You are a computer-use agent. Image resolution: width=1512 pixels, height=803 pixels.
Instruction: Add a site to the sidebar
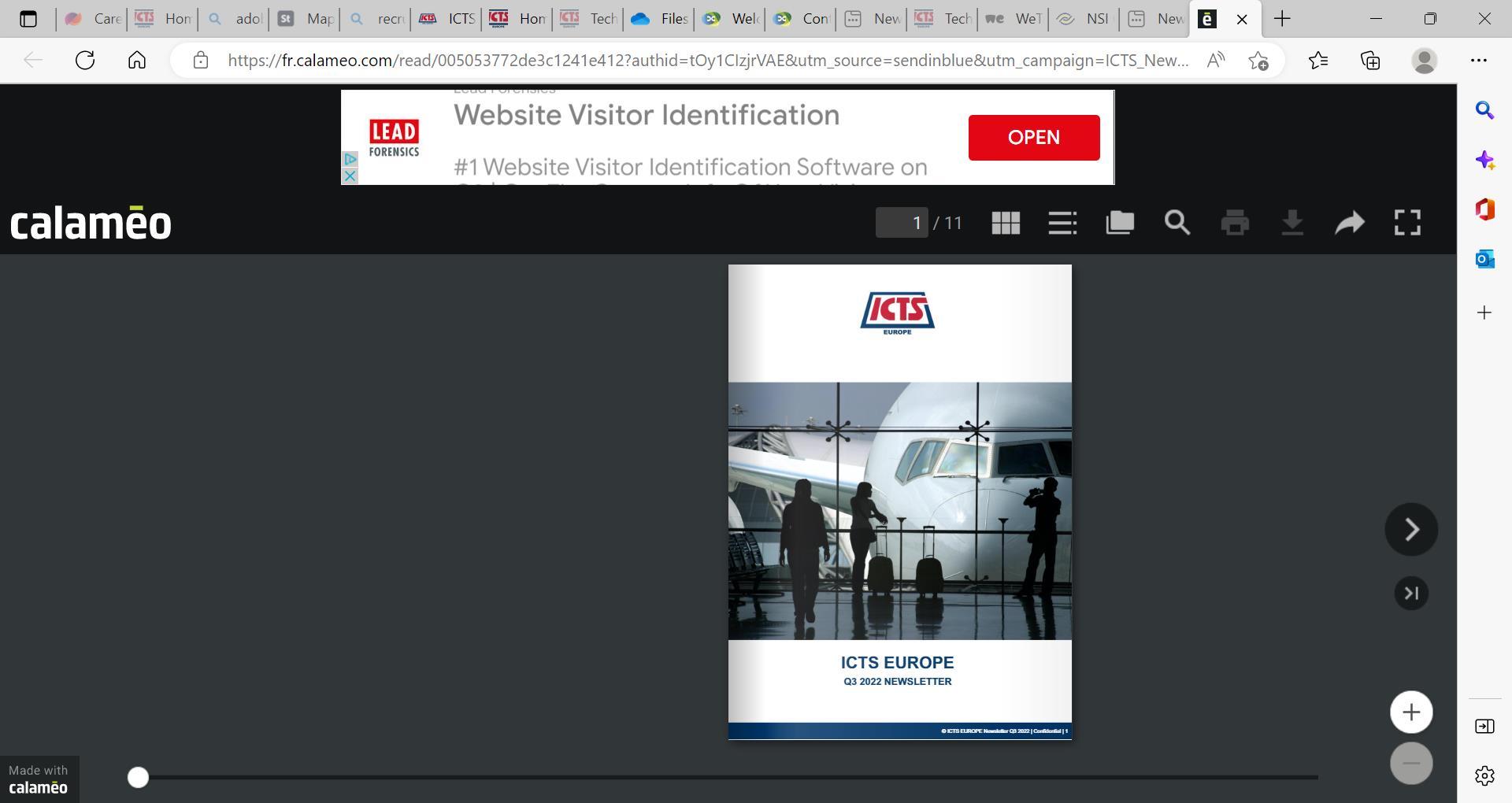point(1484,313)
